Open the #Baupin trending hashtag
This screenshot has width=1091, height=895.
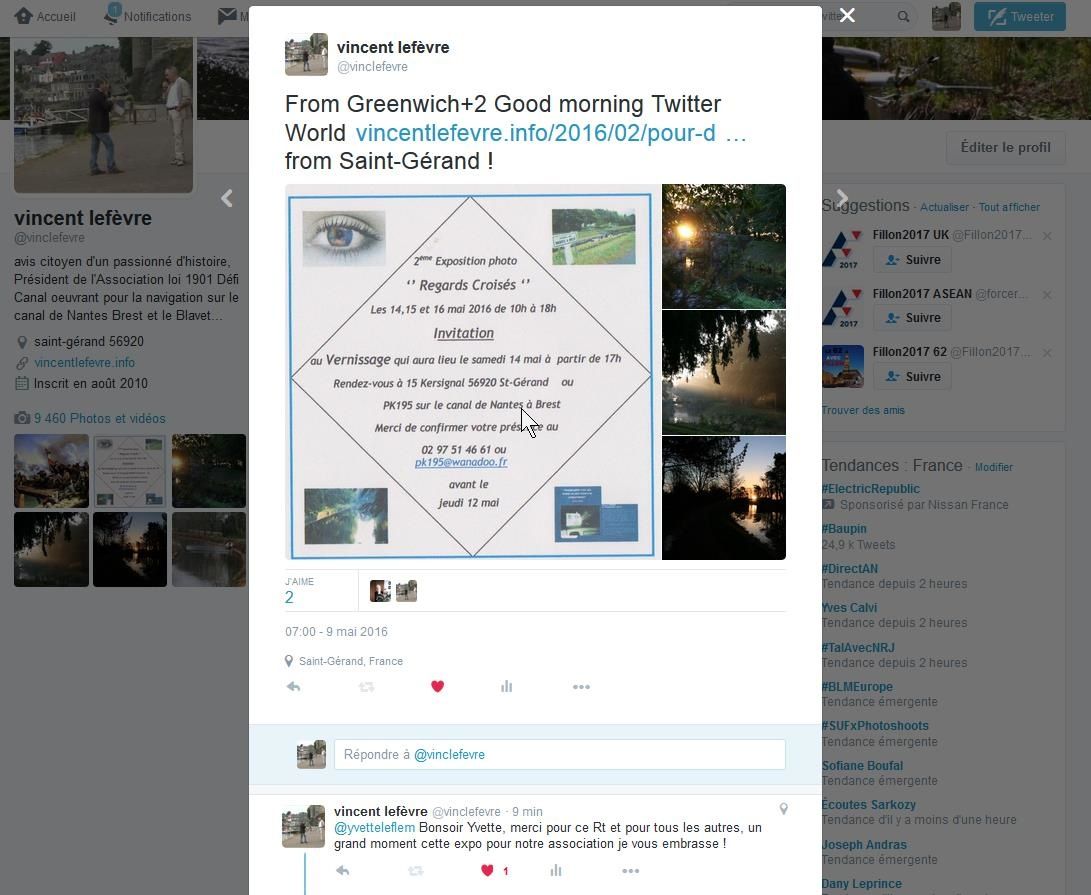pyautogui.click(x=844, y=529)
